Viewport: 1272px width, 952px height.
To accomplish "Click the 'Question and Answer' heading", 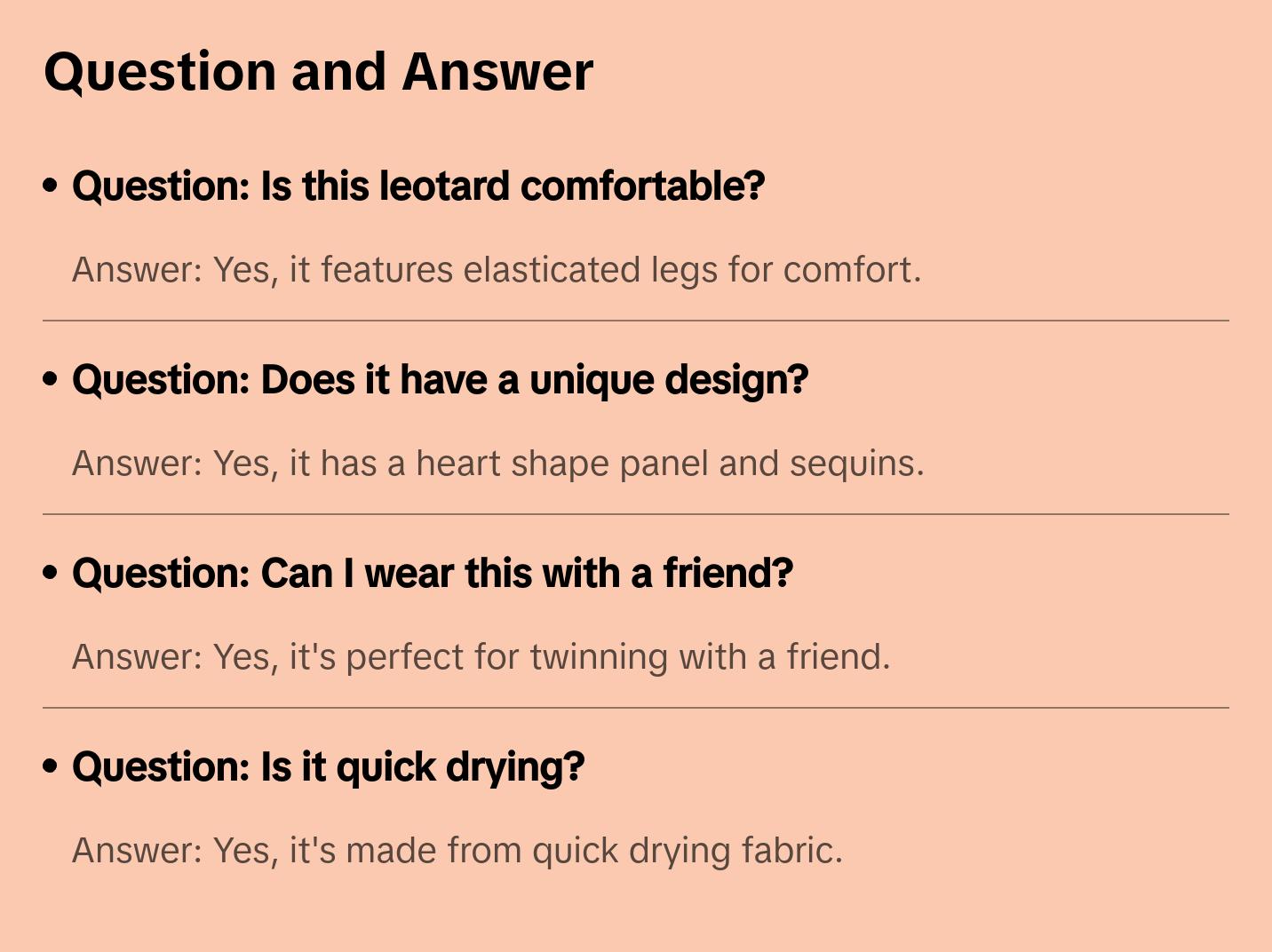I will 318,72.
